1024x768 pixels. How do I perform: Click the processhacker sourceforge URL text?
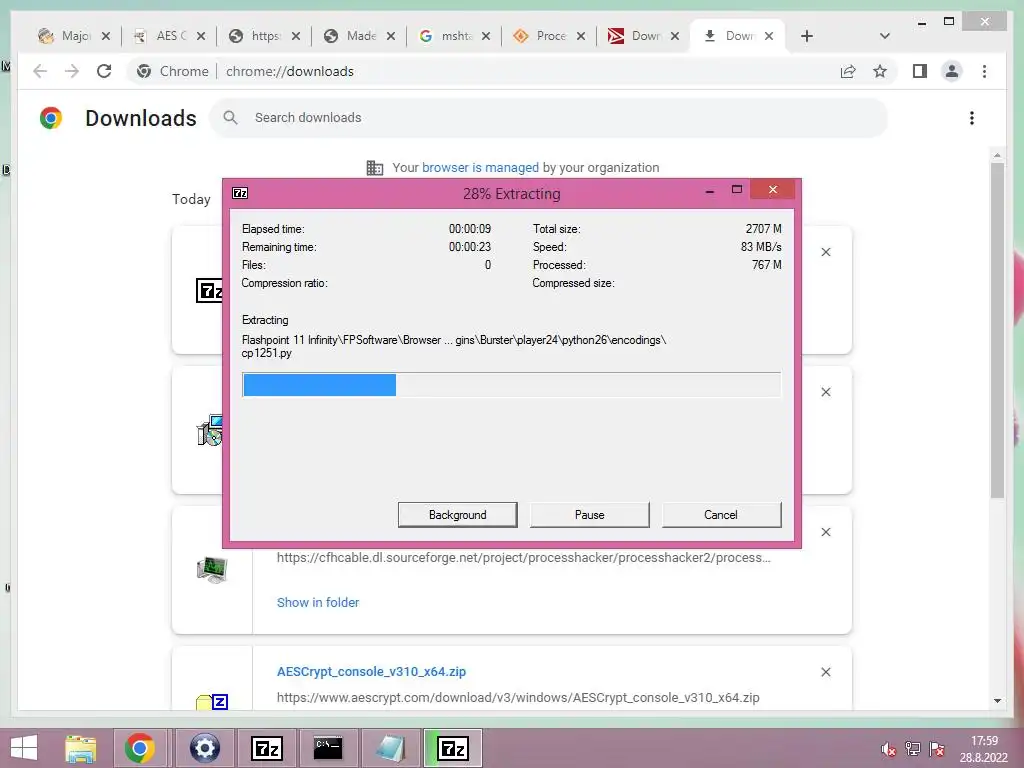point(523,558)
